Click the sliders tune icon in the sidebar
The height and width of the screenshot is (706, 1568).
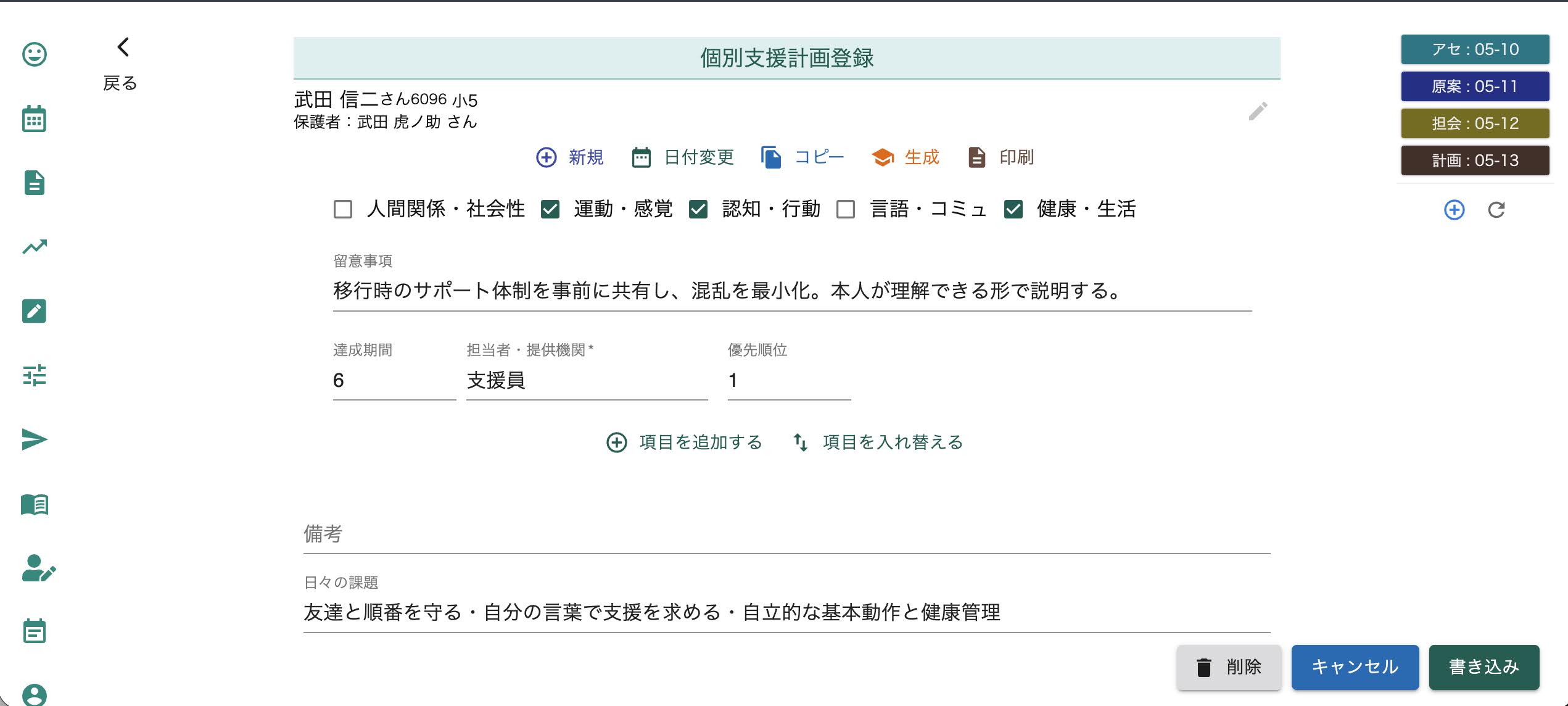click(35, 375)
